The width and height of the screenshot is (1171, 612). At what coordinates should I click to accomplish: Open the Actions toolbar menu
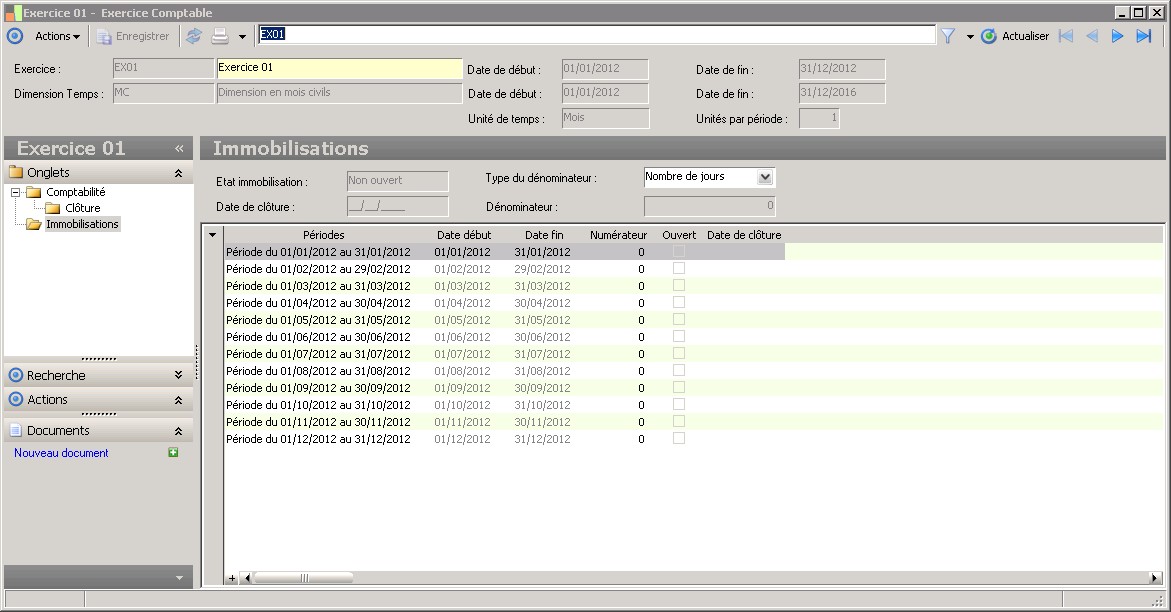click(x=57, y=36)
